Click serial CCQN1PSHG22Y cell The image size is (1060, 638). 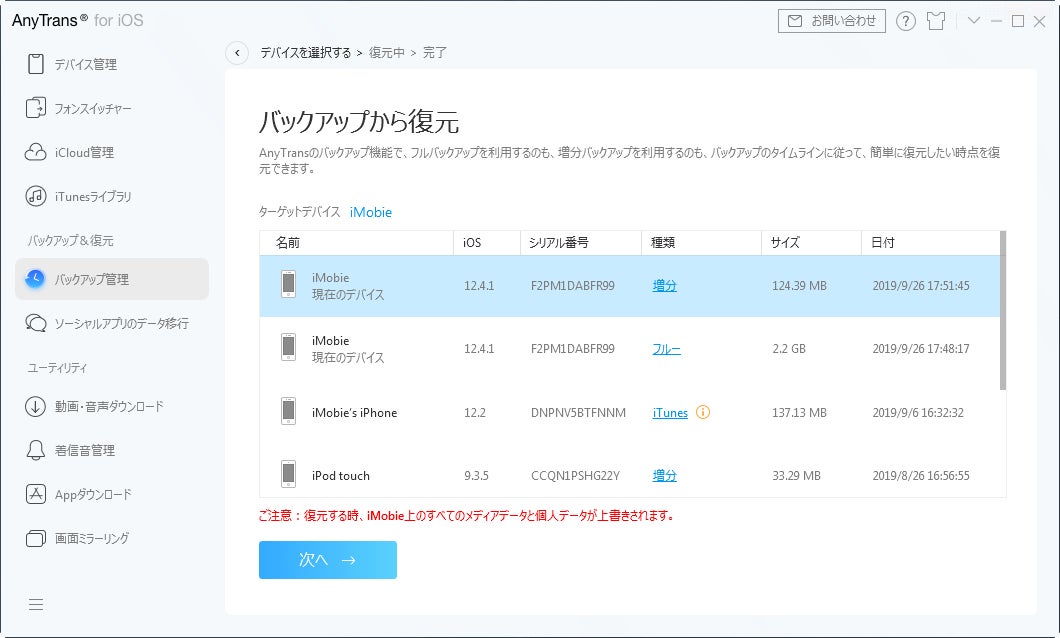click(x=575, y=476)
